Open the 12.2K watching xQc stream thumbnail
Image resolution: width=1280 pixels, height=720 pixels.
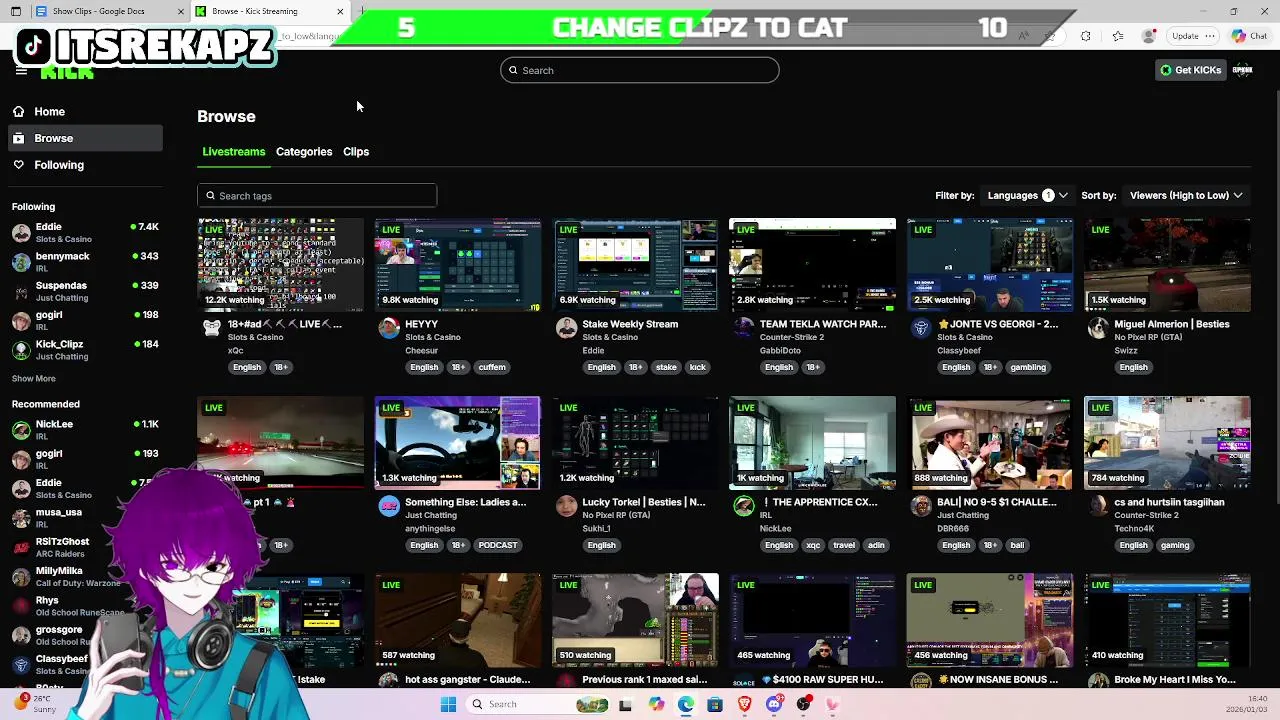pos(281,265)
